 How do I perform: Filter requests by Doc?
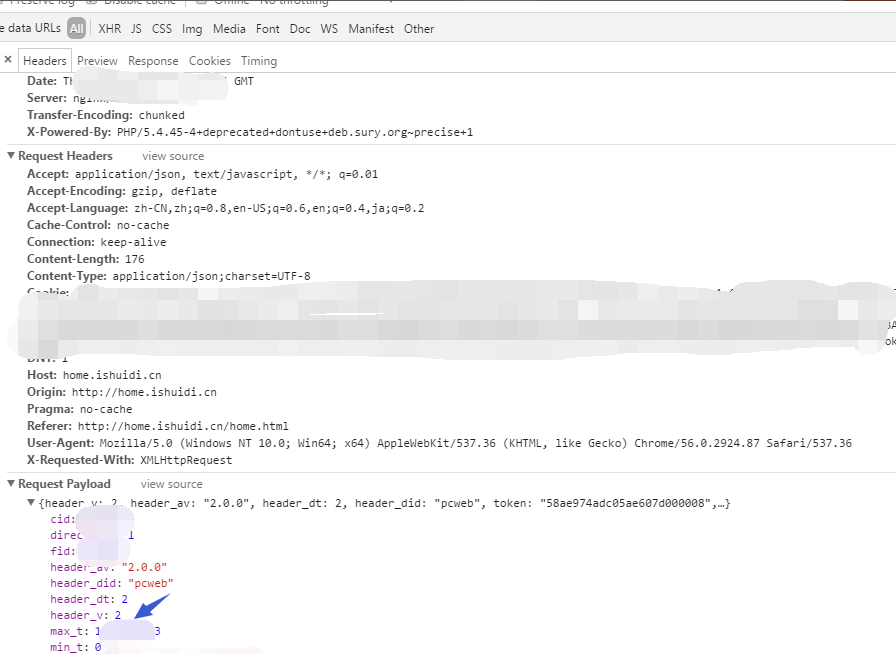[x=300, y=29]
